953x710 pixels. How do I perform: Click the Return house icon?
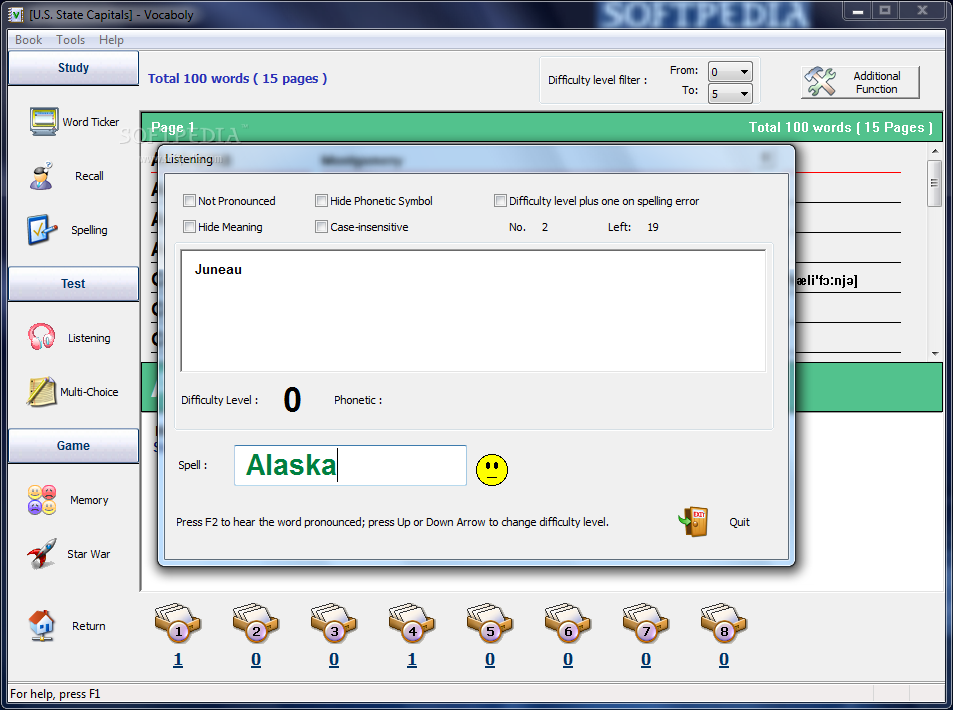[41, 626]
